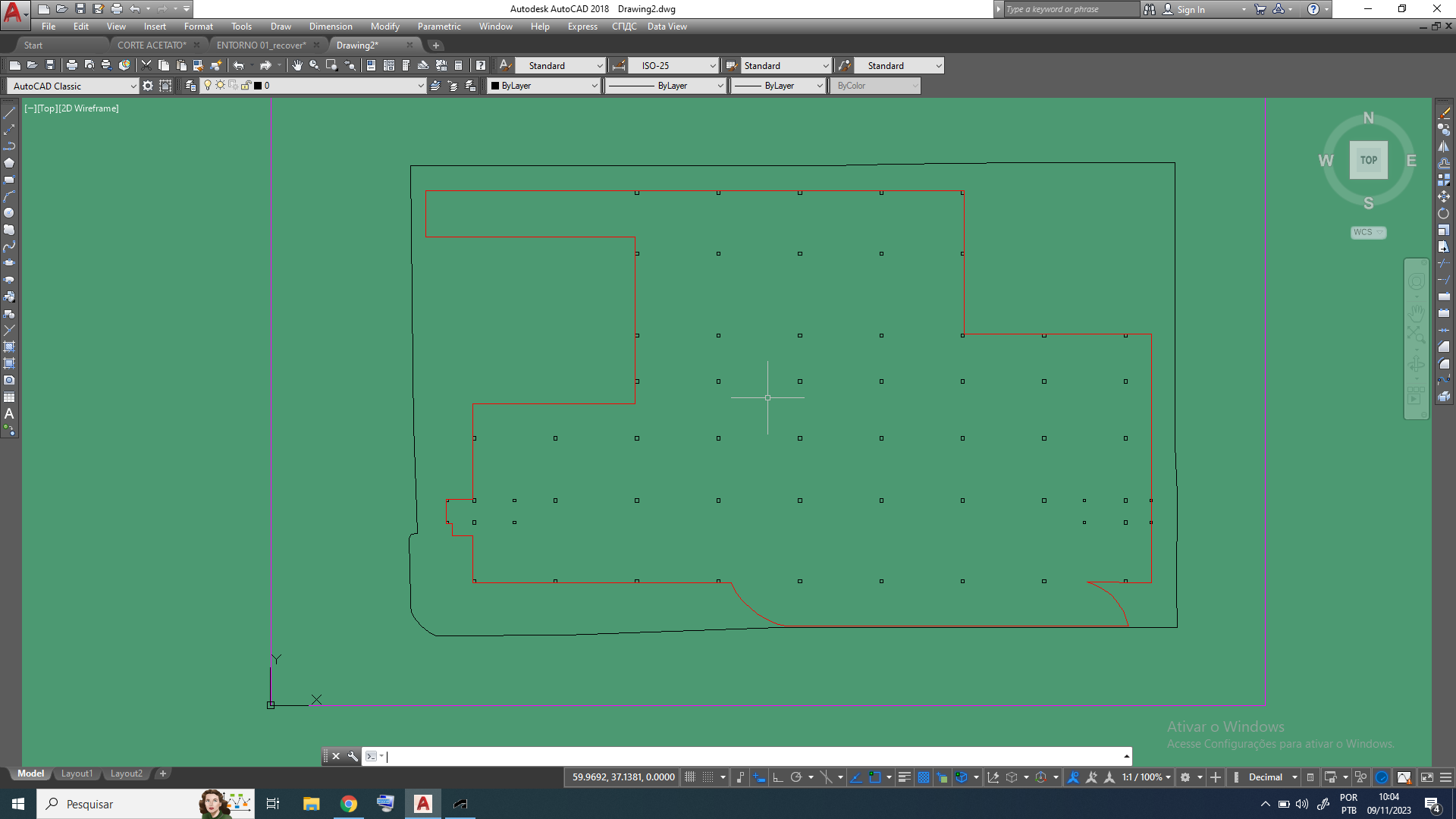Image resolution: width=1456 pixels, height=819 pixels.
Task: Toggle layer 0 on/off lightbulb
Action: [x=208, y=86]
